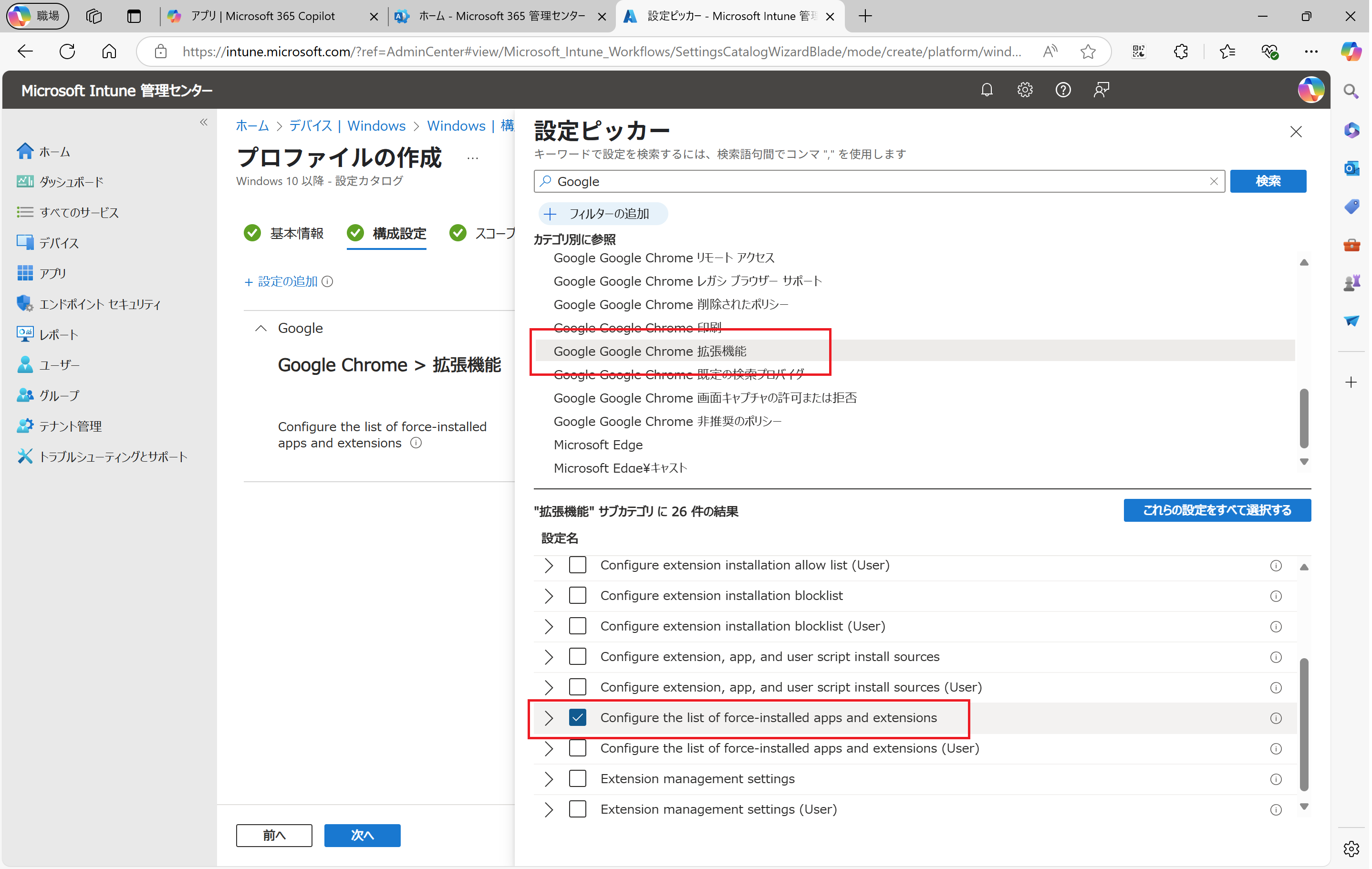1372x869 pixels.
Task: Expand Extension management settings row
Action: 549,779
